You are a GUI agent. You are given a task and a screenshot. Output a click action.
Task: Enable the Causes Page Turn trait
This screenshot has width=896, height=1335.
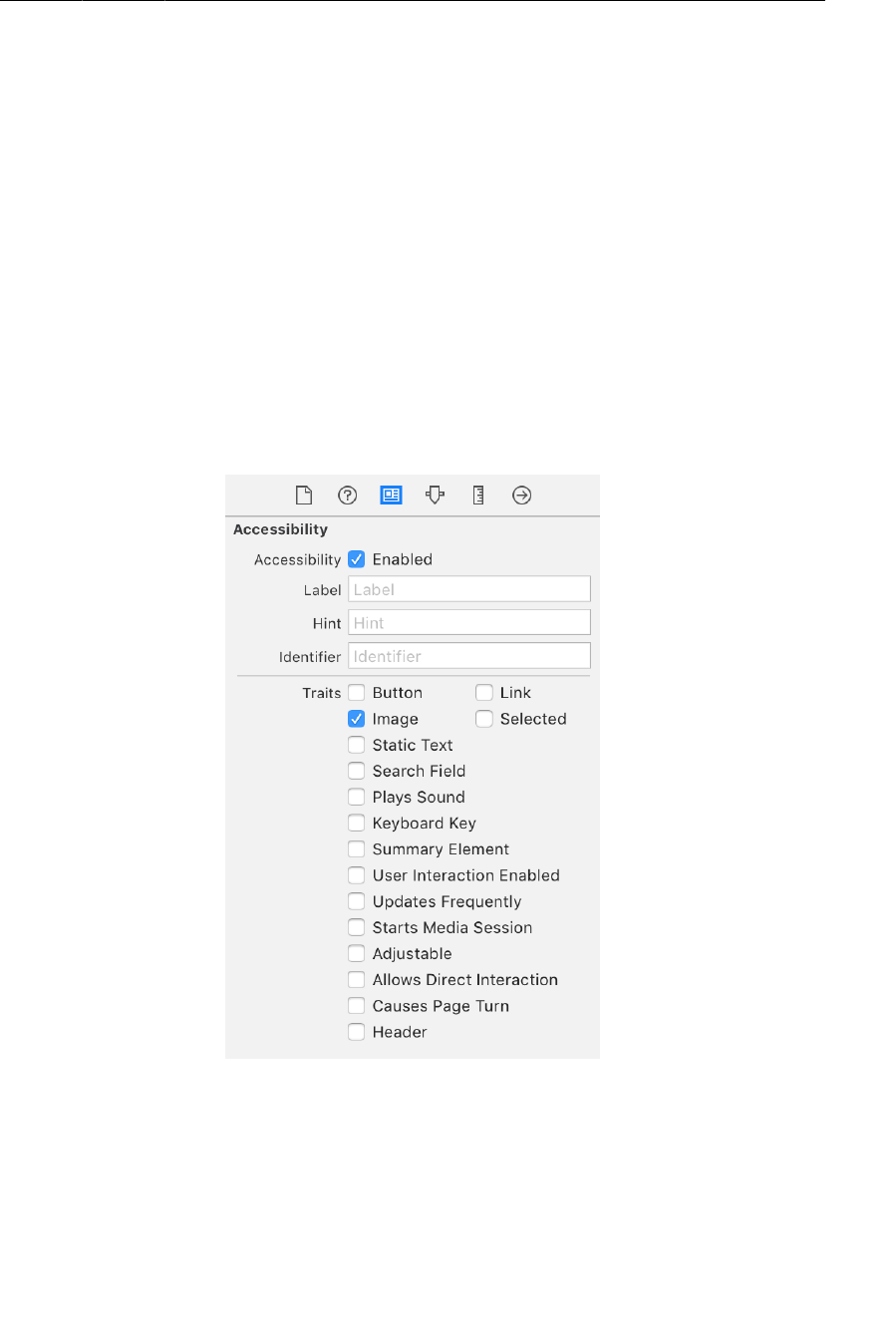coord(357,1006)
